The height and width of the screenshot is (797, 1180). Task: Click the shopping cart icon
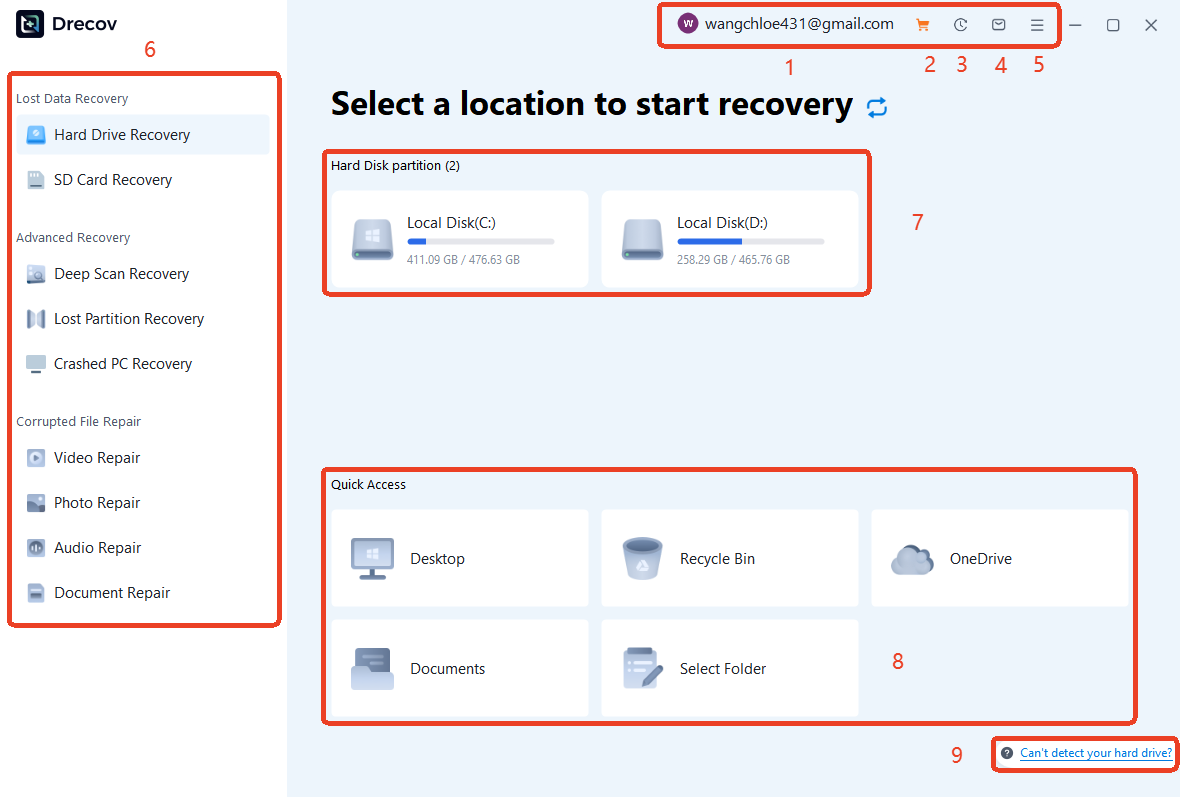click(922, 25)
